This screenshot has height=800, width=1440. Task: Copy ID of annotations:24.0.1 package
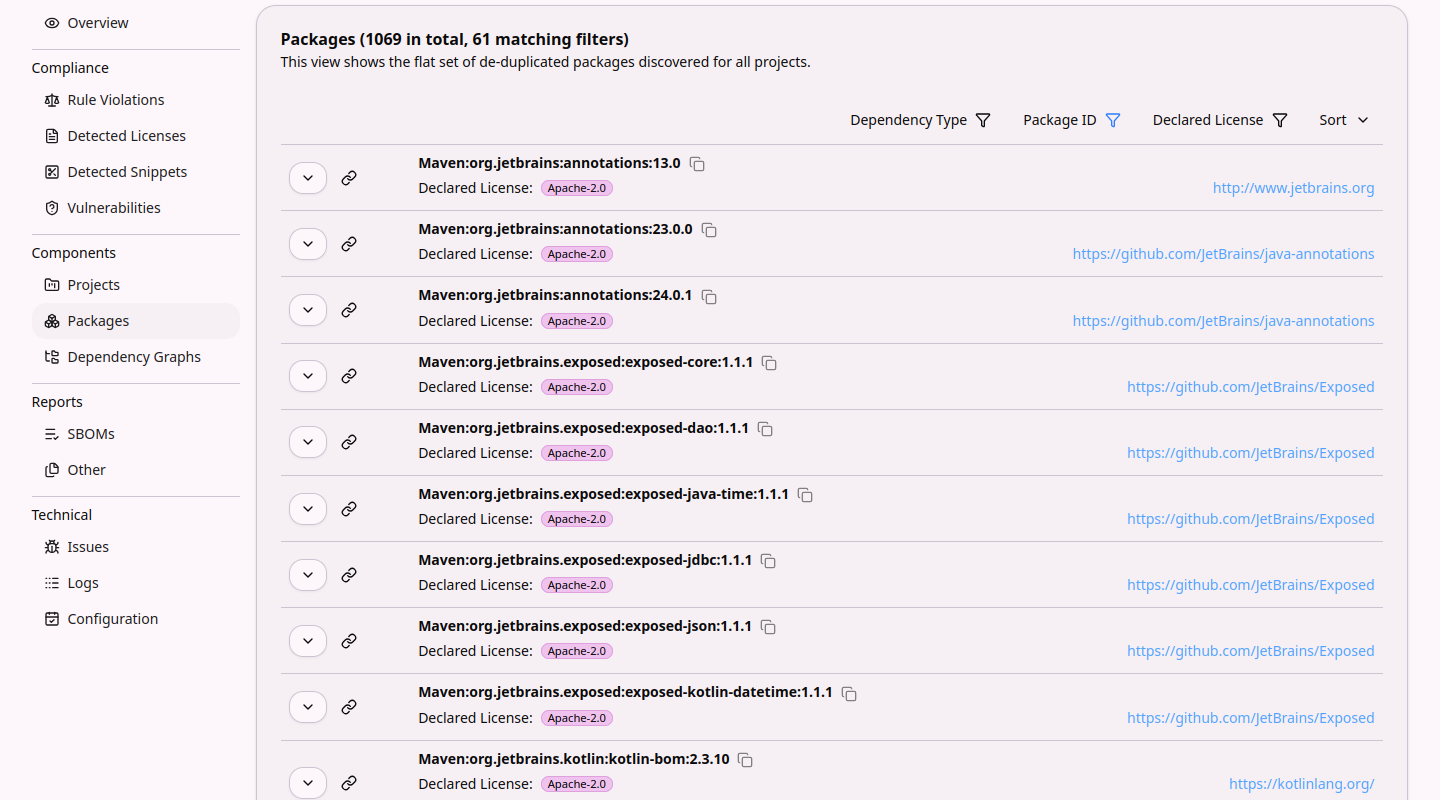[709, 297]
